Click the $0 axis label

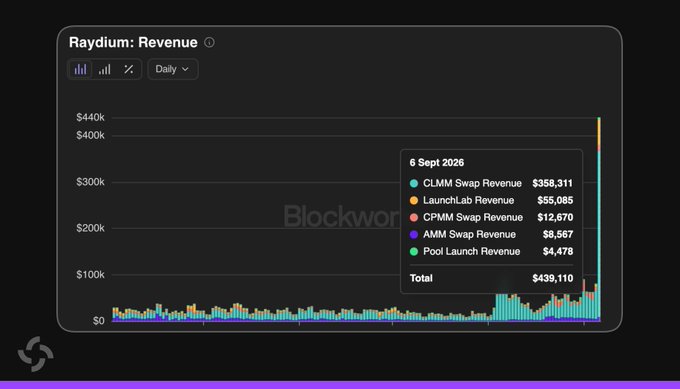point(98,321)
